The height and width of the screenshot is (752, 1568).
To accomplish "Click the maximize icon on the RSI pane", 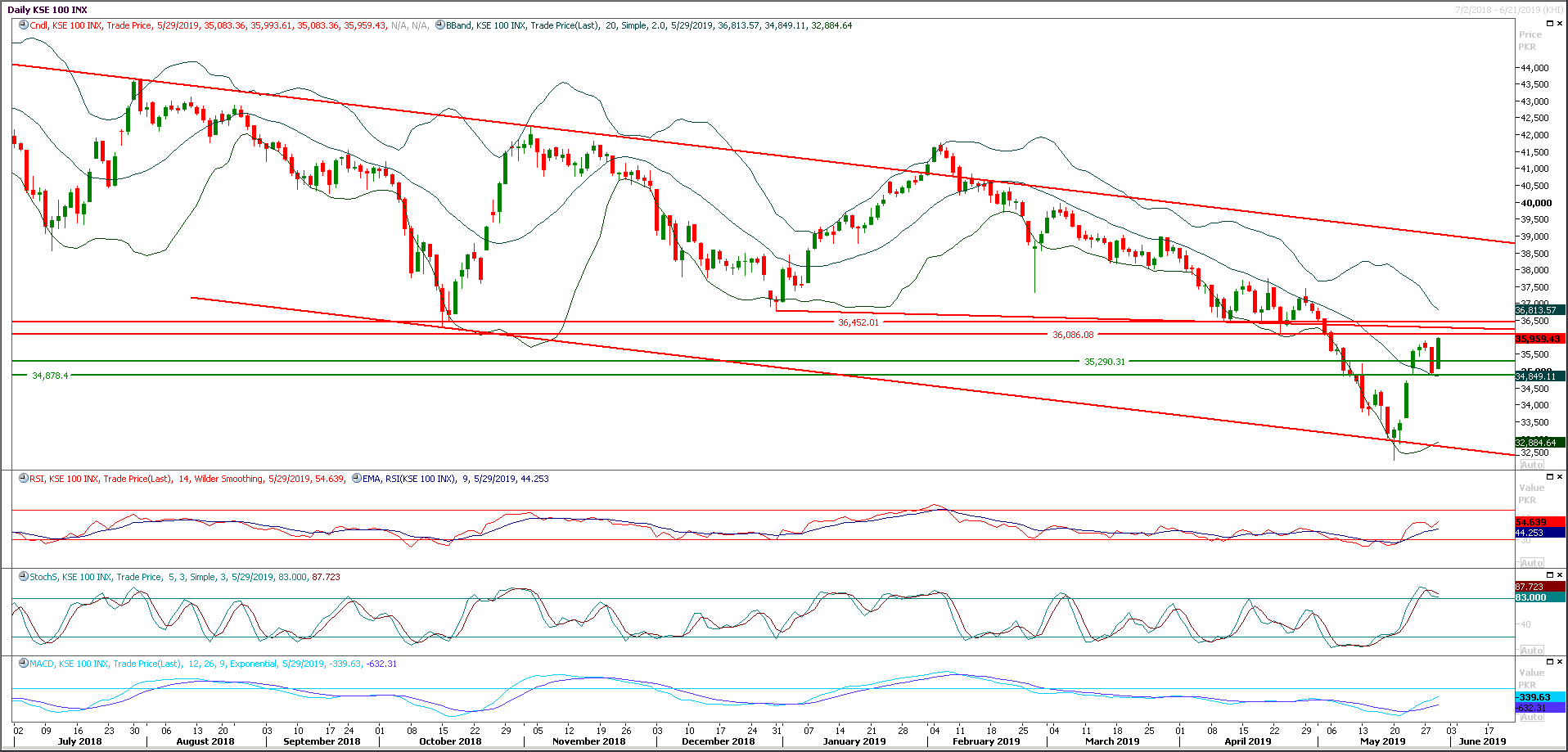I will (1549, 476).
